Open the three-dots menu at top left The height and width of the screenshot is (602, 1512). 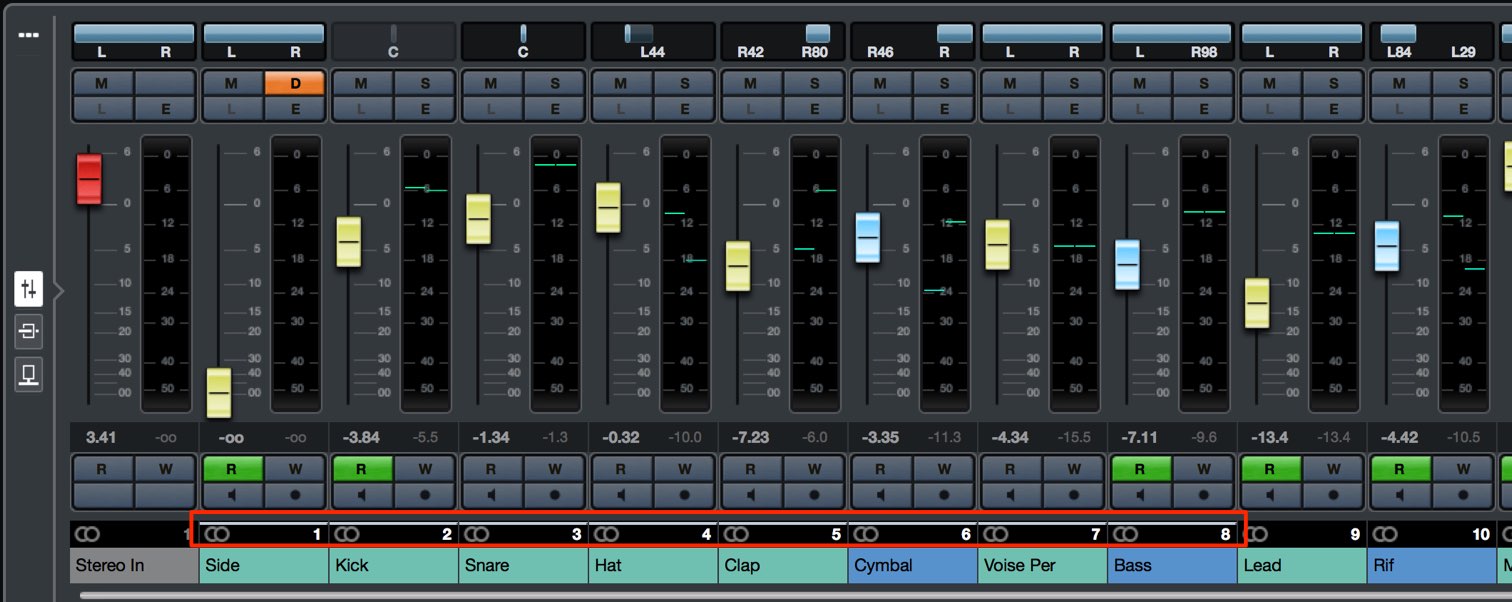point(28,35)
